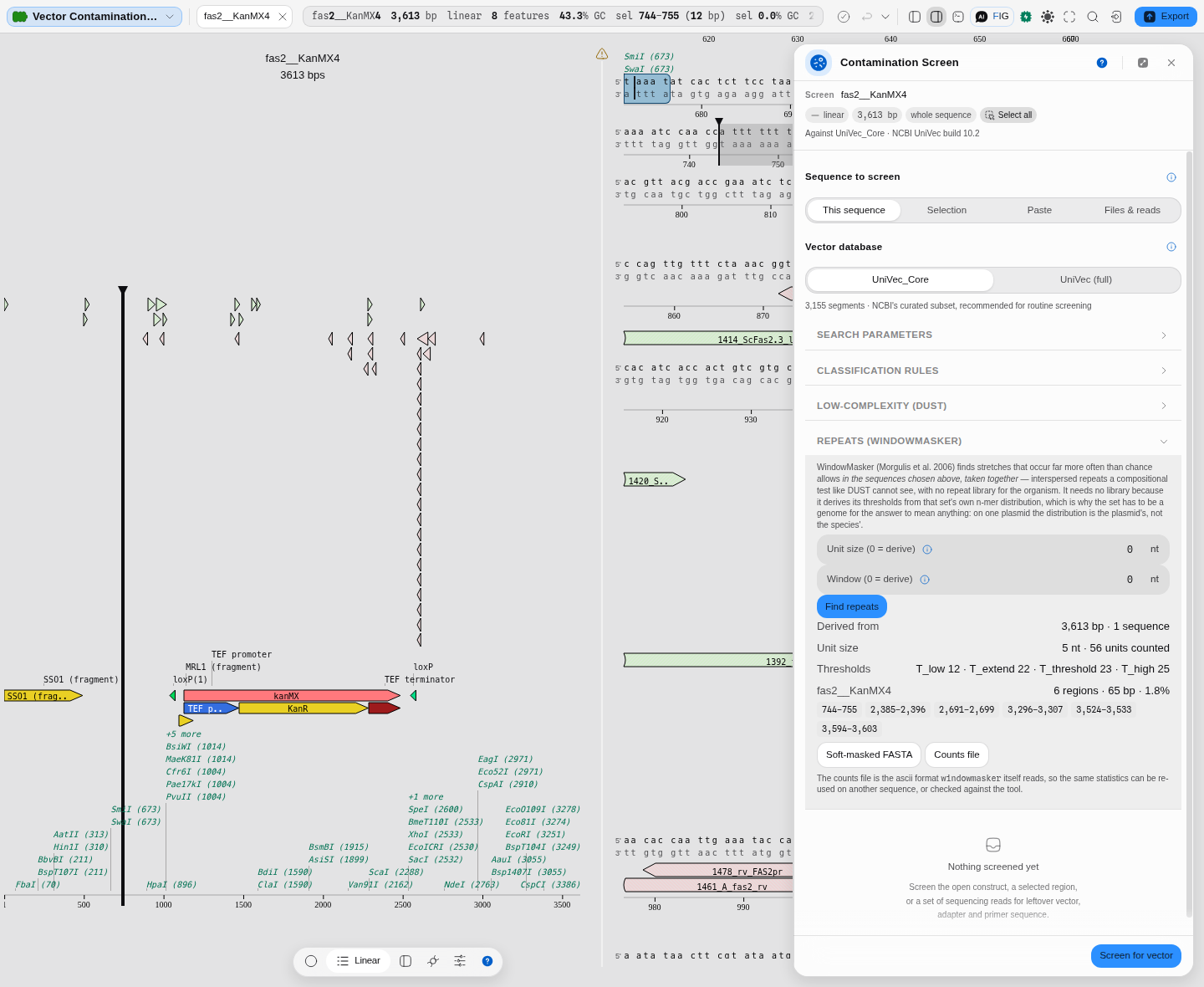1204x987 pixels.
Task: Pop out the Contamination Screen panel
Action: [1143, 63]
